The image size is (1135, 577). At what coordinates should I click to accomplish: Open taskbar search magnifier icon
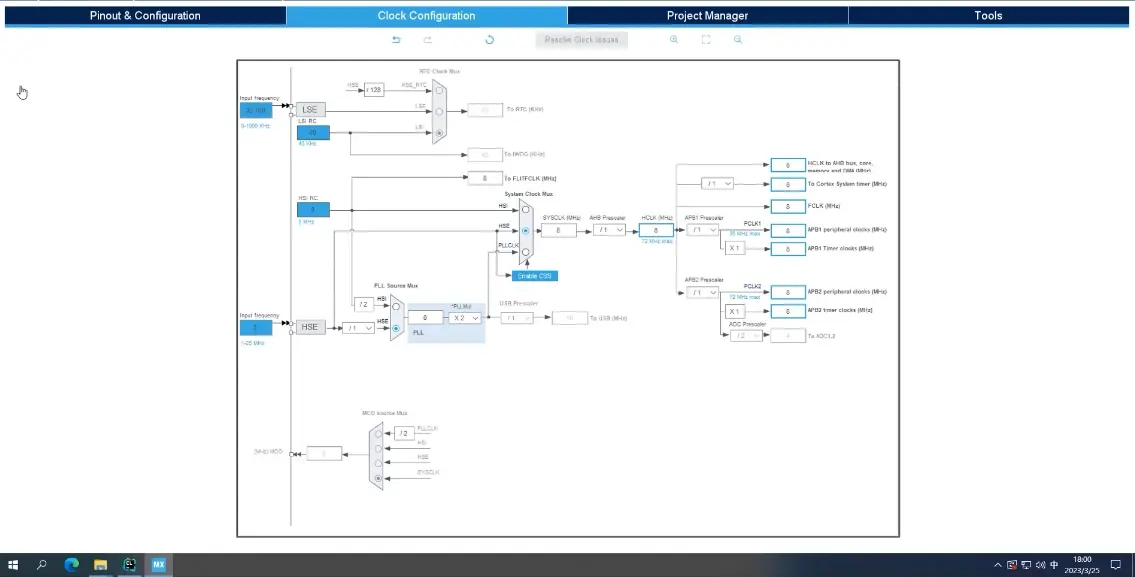(41, 565)
